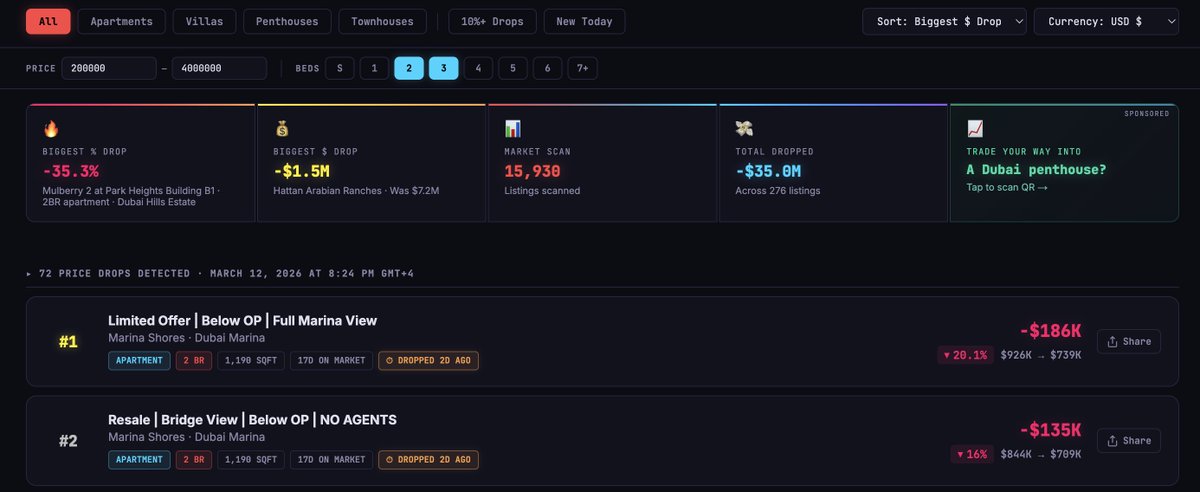Click the 20.1% drop badge on listing #1
The image size is (1200, 492).
point(965,355)
